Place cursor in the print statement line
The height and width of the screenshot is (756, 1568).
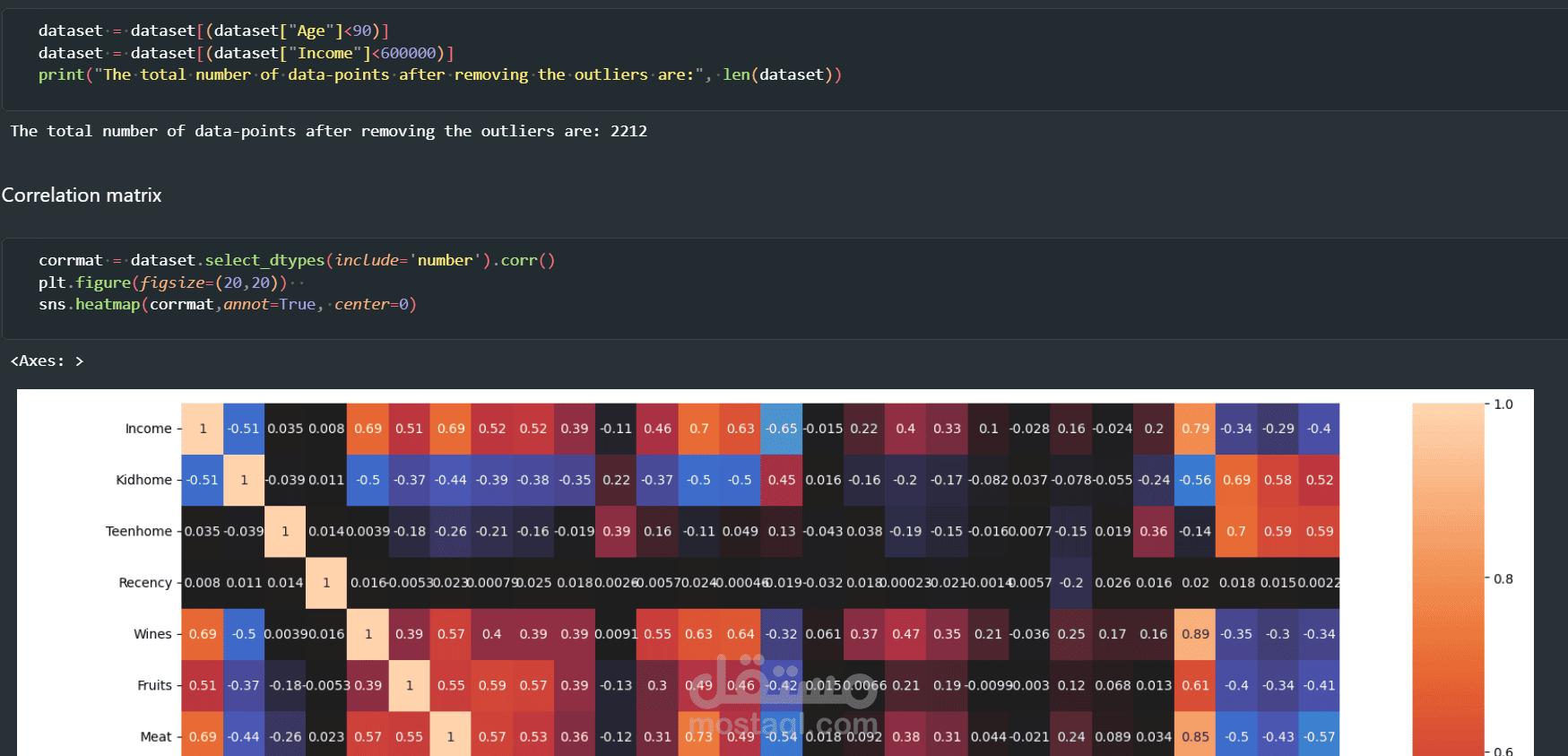click(439, 74)
